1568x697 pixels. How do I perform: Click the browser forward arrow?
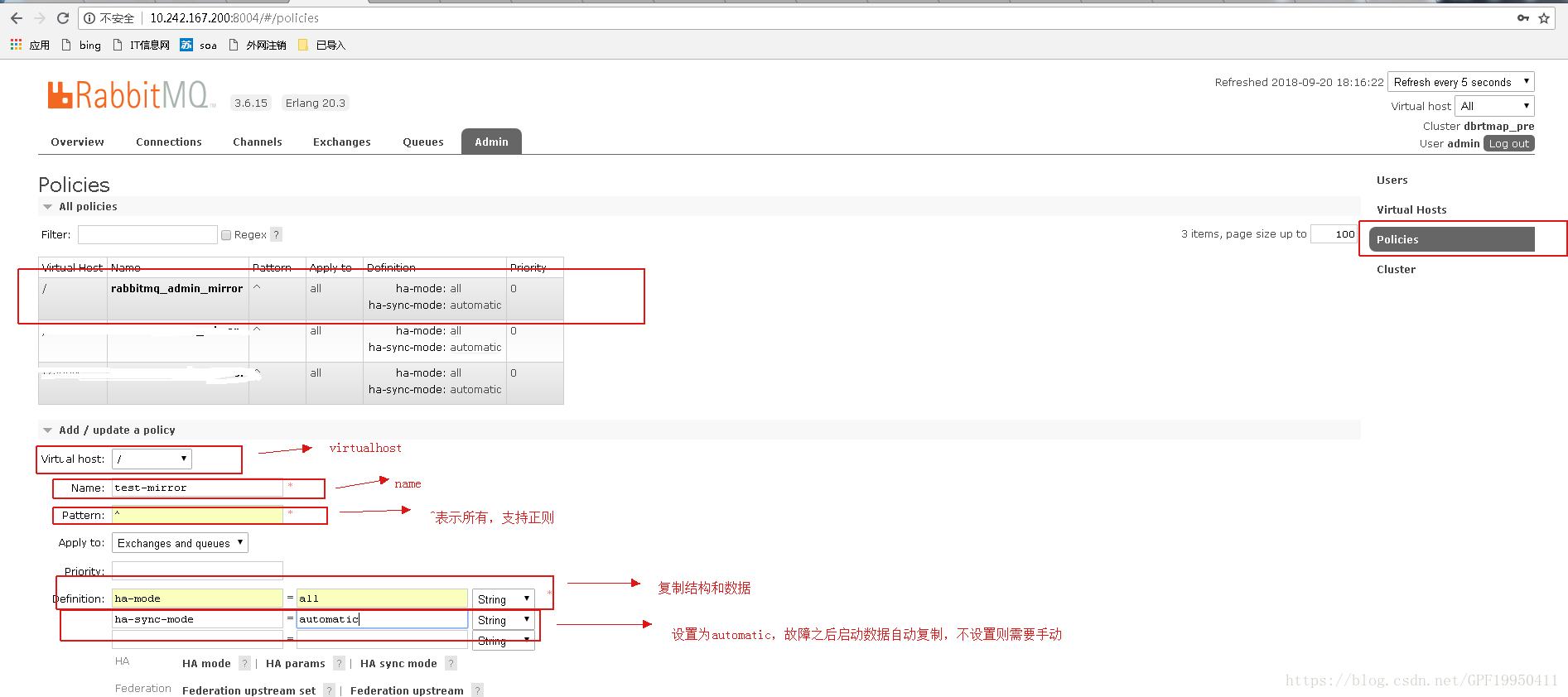point(40,18)
